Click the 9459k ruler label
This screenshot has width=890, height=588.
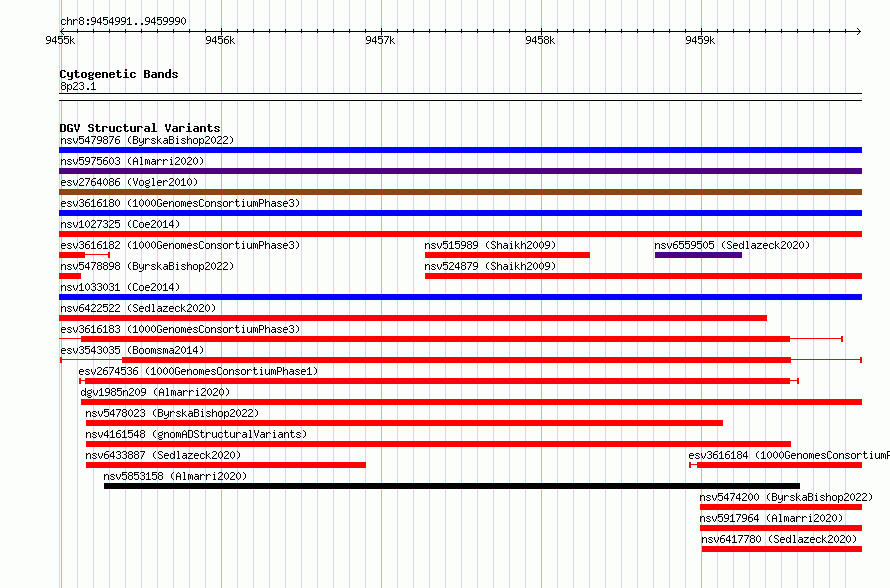click(700, 40)
